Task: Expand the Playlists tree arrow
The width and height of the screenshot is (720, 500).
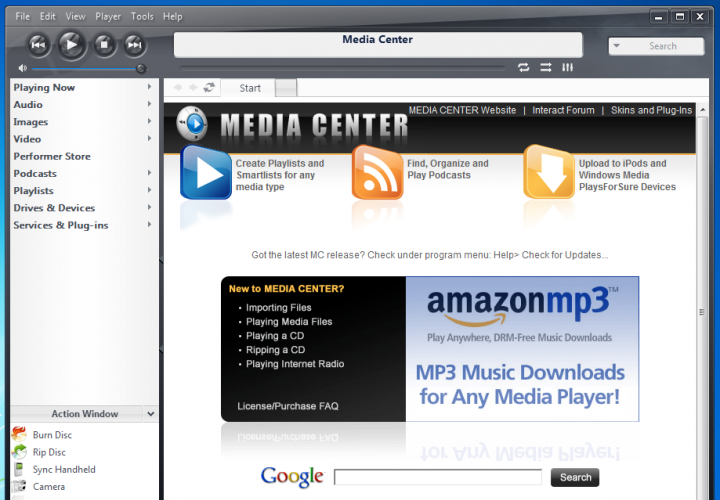Action: click(x=149, y=190)
